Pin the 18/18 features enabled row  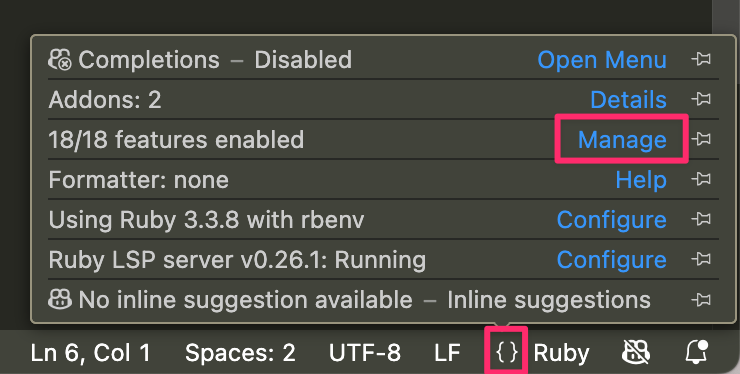(x=701, y=139)
